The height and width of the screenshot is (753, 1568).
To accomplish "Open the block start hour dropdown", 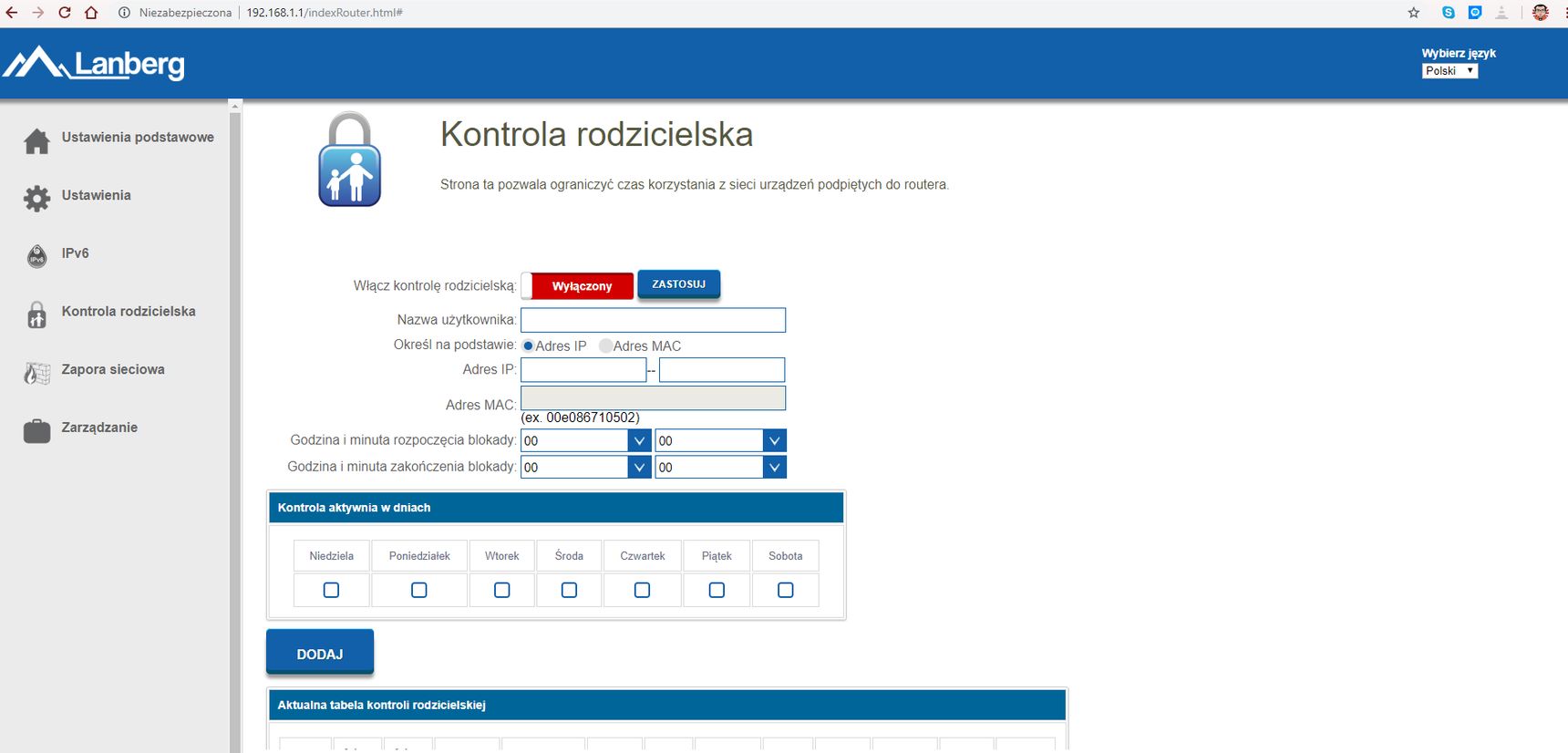I will (585, 440).
